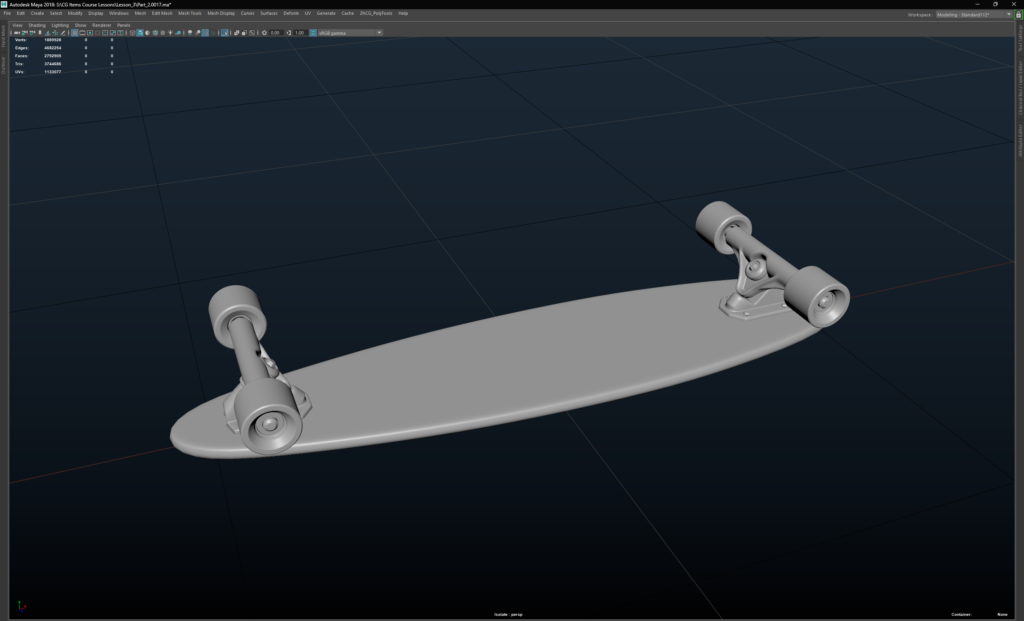
Task: Open the Workspace Modeling - Standard dropdown
Action: tap(974, 14)
